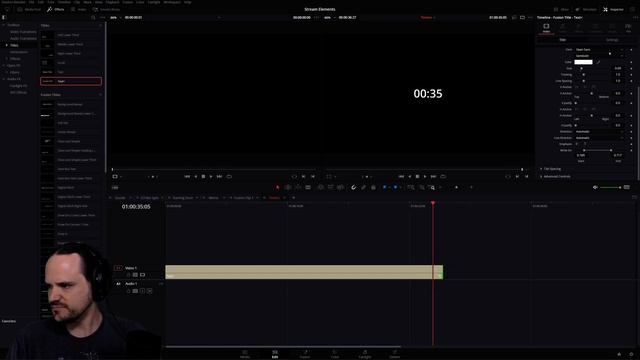Viewport: 640px width, 360px height.
Task: Click the Custom Zoom magnifier icon
Action: pyautogui.click(x=432, y=187)
